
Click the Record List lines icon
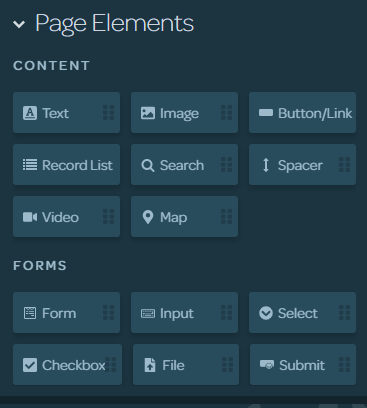[30, 165]
